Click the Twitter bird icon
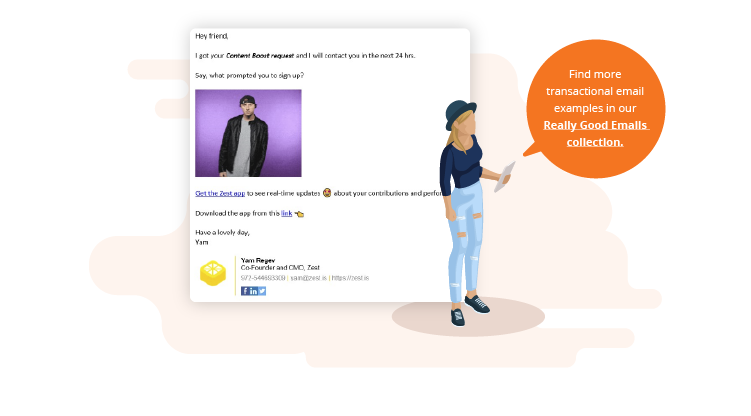Viewport: 751px width, 416px height. (x=262, y=291)
